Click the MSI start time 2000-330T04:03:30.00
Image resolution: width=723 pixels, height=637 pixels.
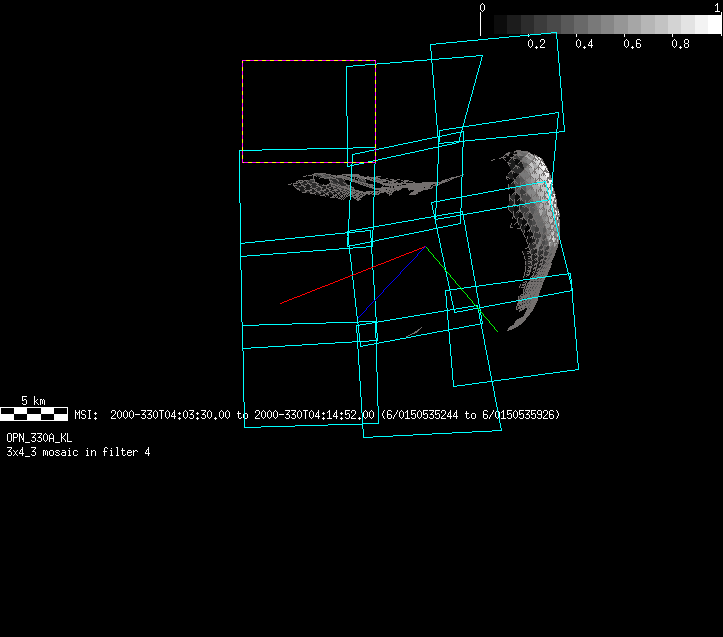pos(170,414)
